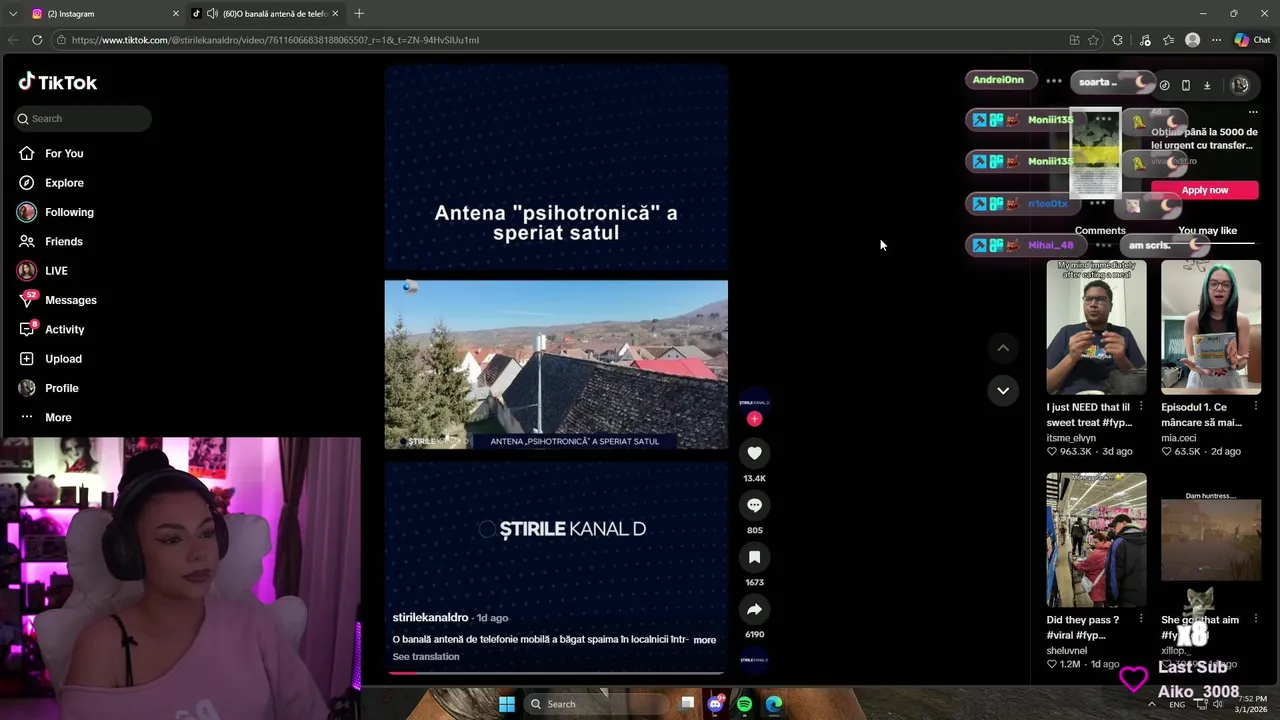Open options for 'Did they pass ?' video
1280x720 pixels.
tap(1141, 619)
